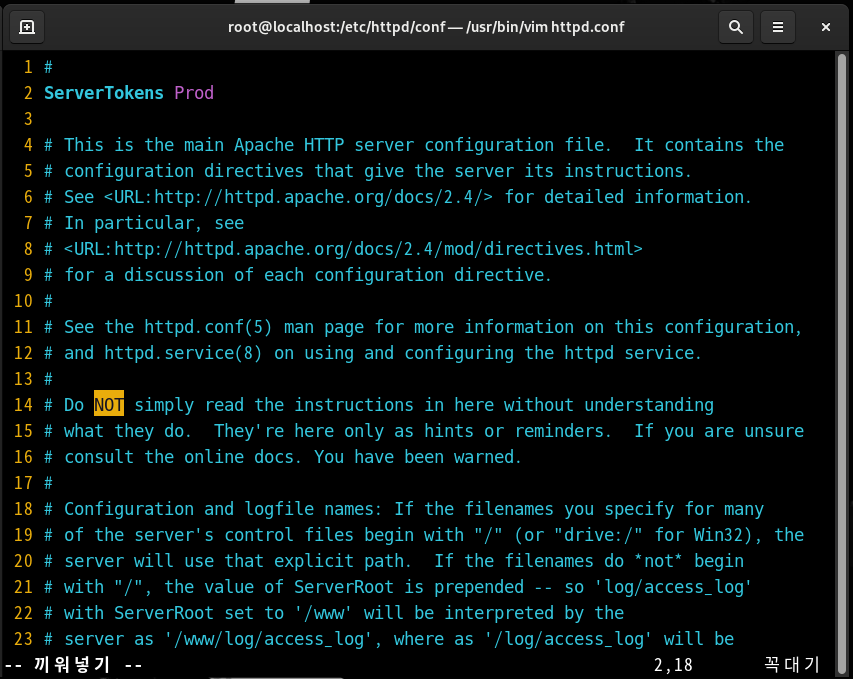The image size is (853, 679).
Task: Click the ServerTokens directive on line 2
Action: tap(103, 93)
